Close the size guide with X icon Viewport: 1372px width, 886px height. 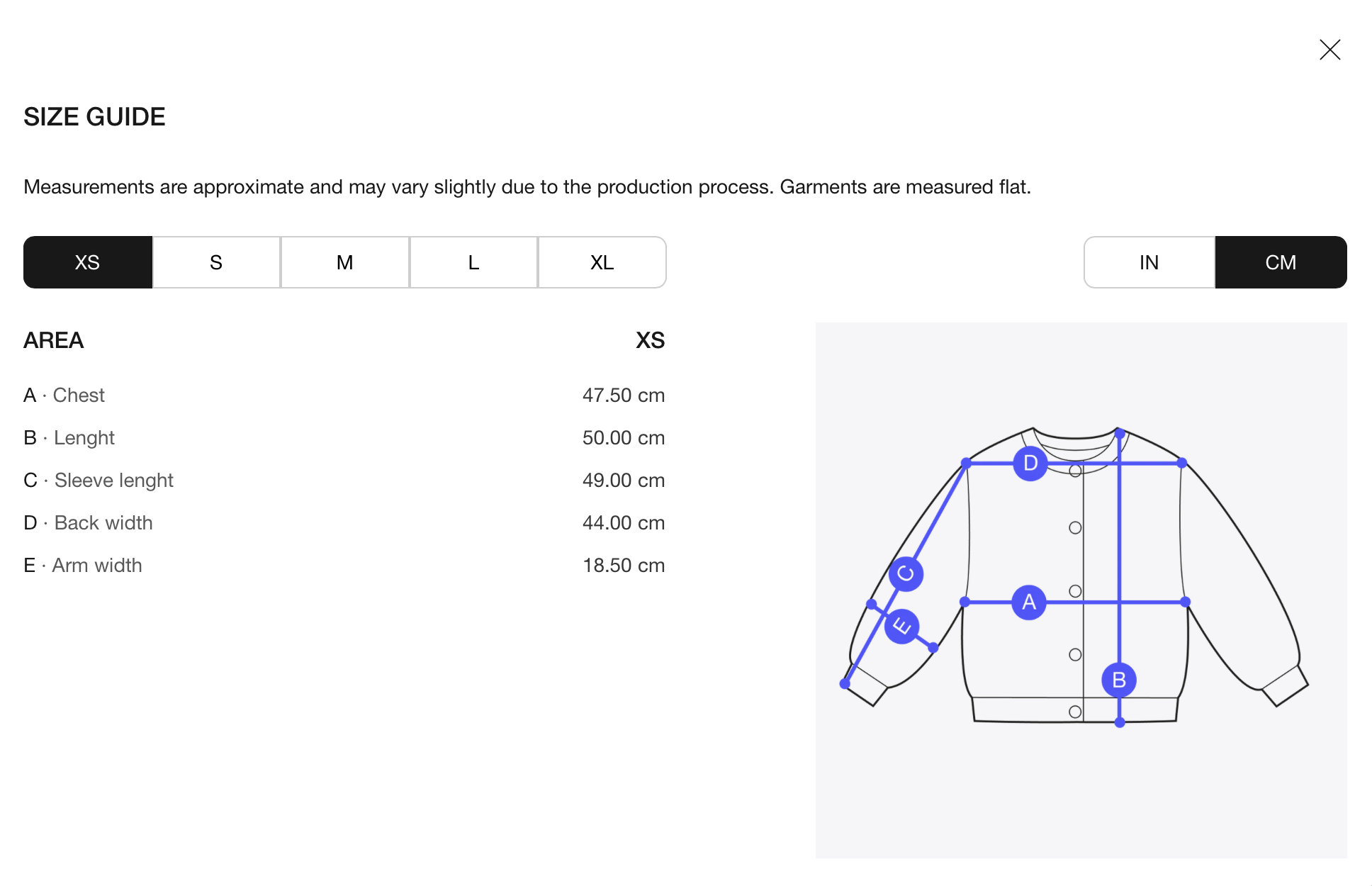(1329, 50)
